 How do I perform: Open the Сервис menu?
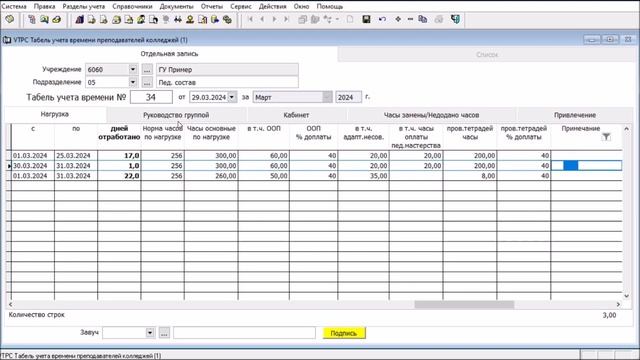point(241,7)
